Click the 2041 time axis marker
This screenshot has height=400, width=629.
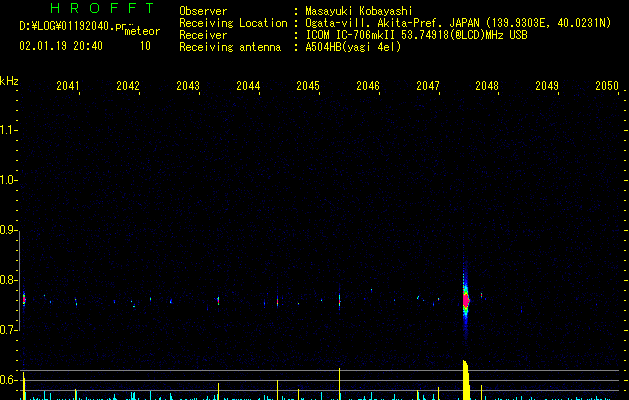68,86
